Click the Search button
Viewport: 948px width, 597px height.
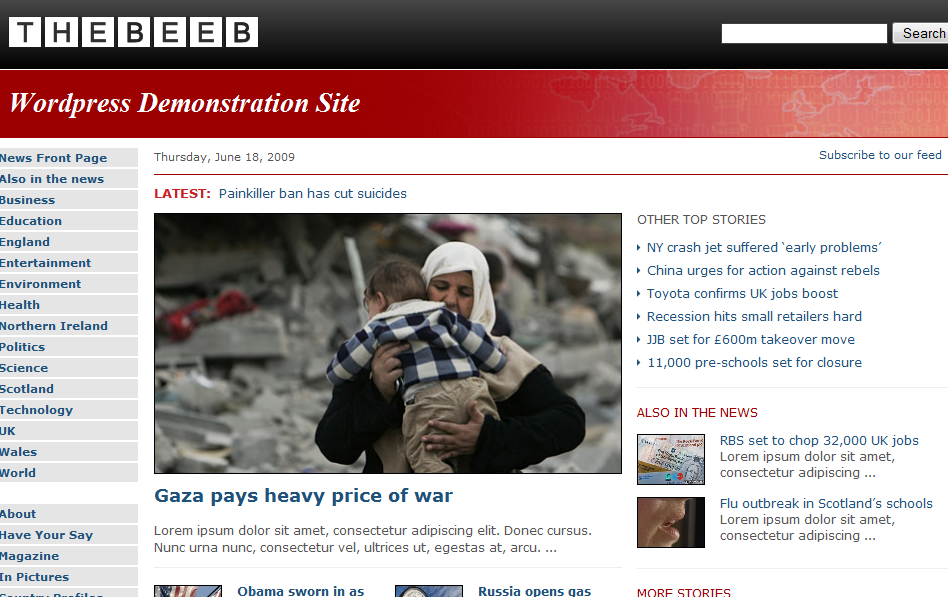pyautogui.click(x=921, y=33)
